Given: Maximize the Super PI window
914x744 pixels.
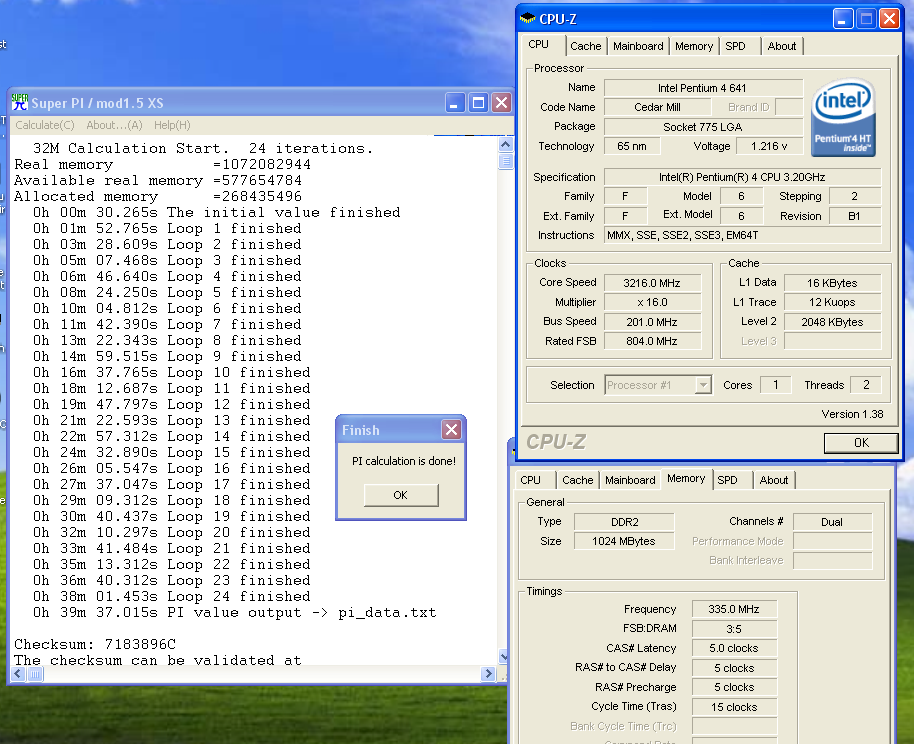Looking at the screenshot, I should [x=478, y=103].
